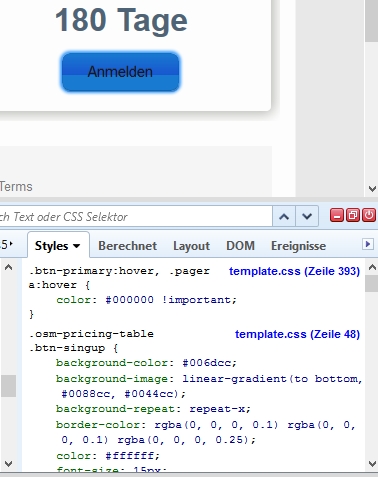The image size is (378, 477).
Task: Click the border-color rgba declaration
Action: [x=206, y=432]
